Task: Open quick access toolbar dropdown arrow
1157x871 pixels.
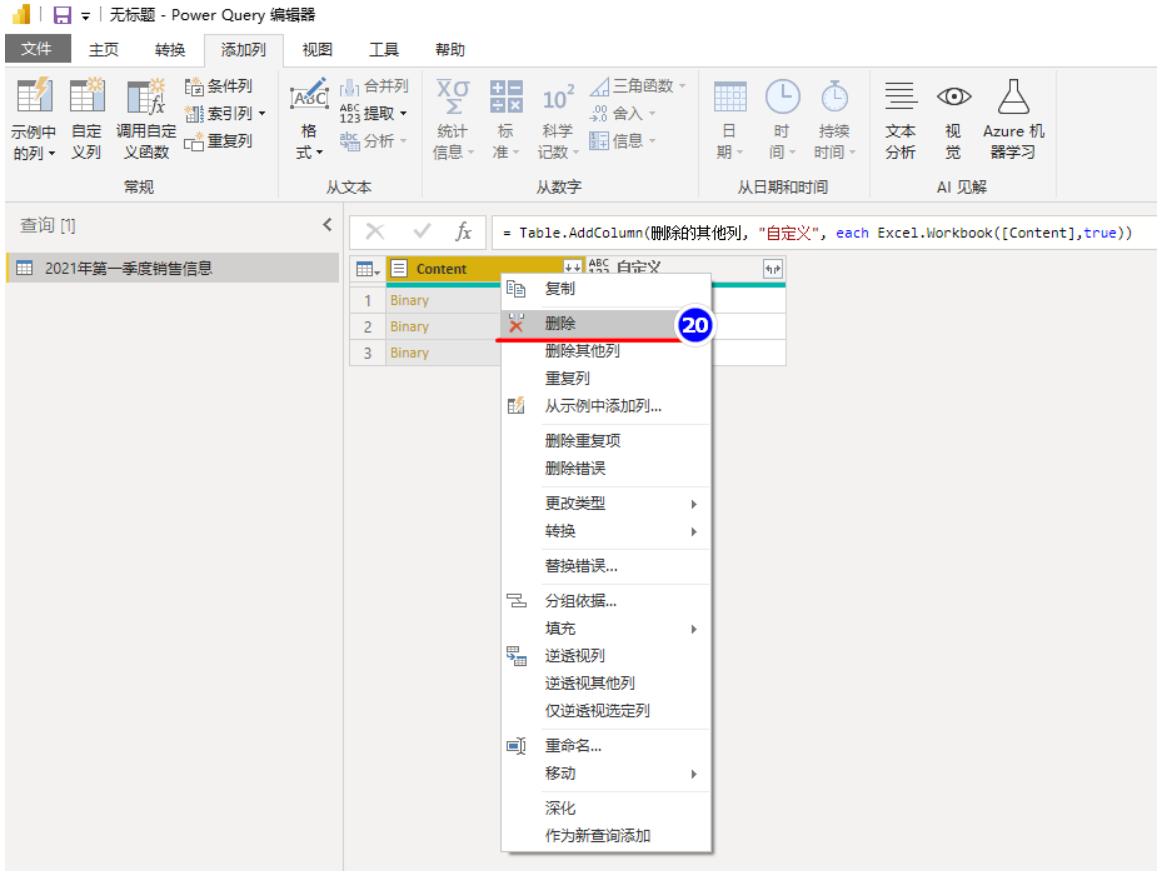Action: tap(86, 16)
